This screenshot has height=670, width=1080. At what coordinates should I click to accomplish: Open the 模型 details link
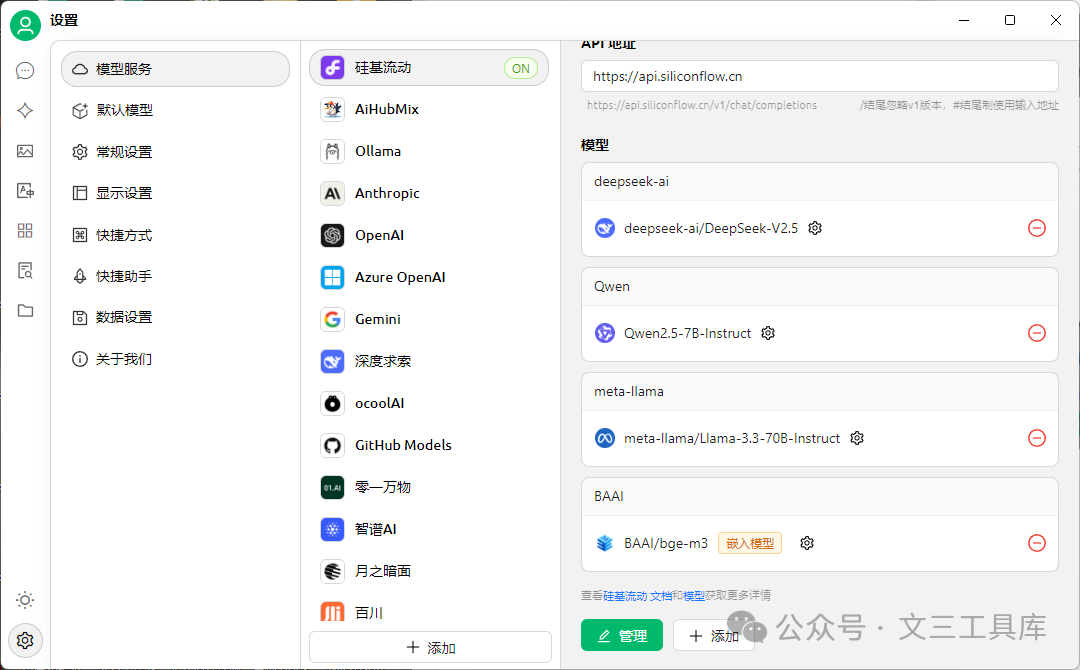[x=694, y=596]
